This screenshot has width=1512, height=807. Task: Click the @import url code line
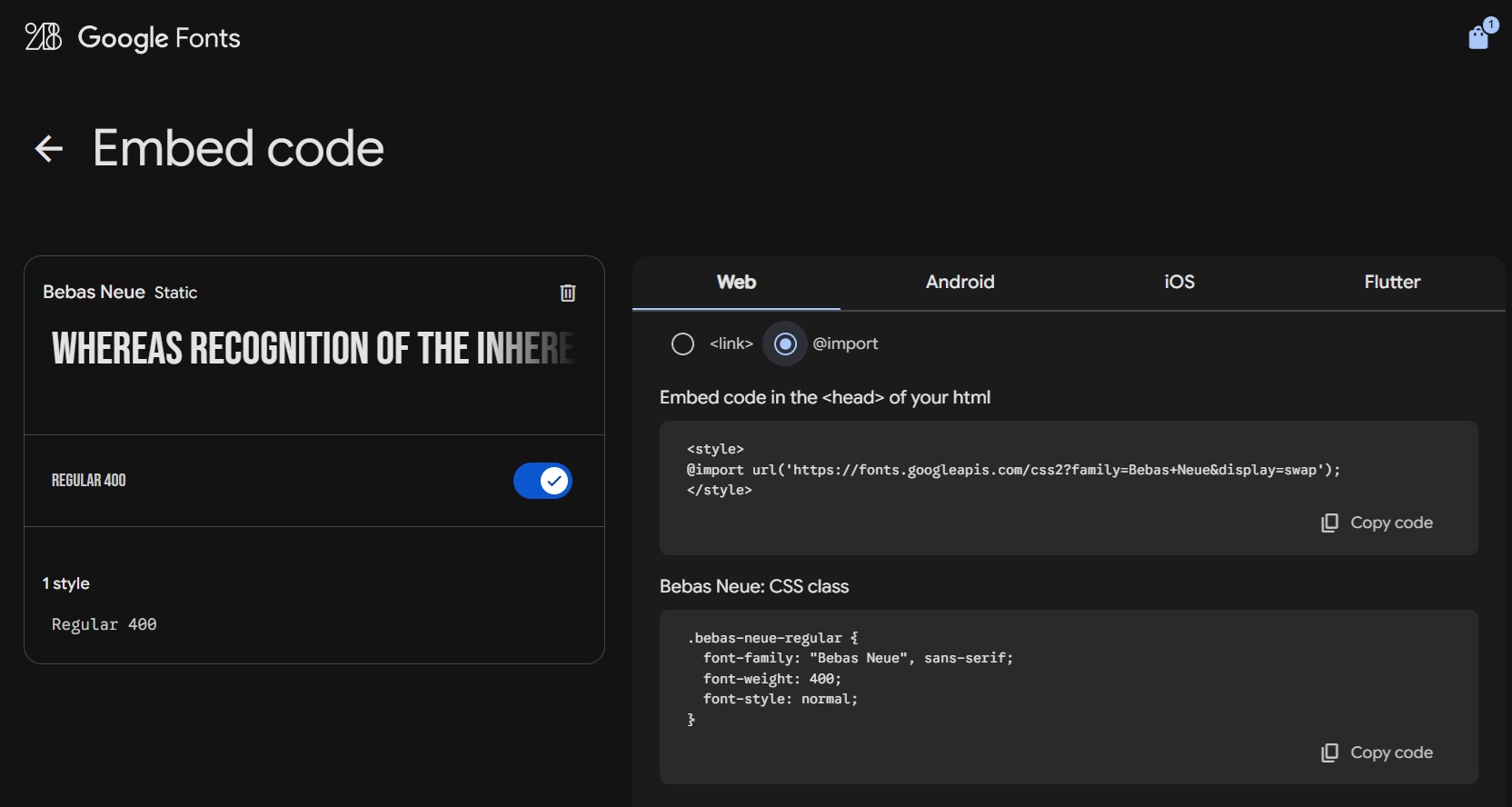tap(1012, 470)
